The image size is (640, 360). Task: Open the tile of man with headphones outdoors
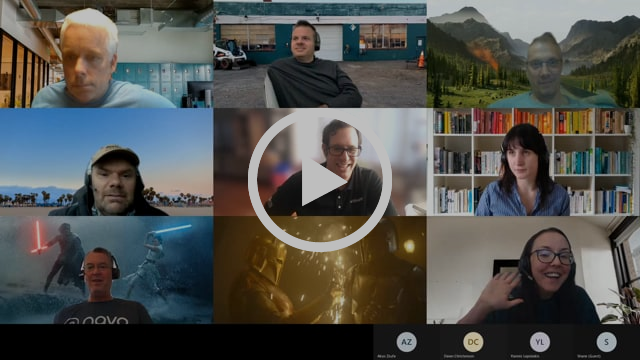[x=320, y=55]
